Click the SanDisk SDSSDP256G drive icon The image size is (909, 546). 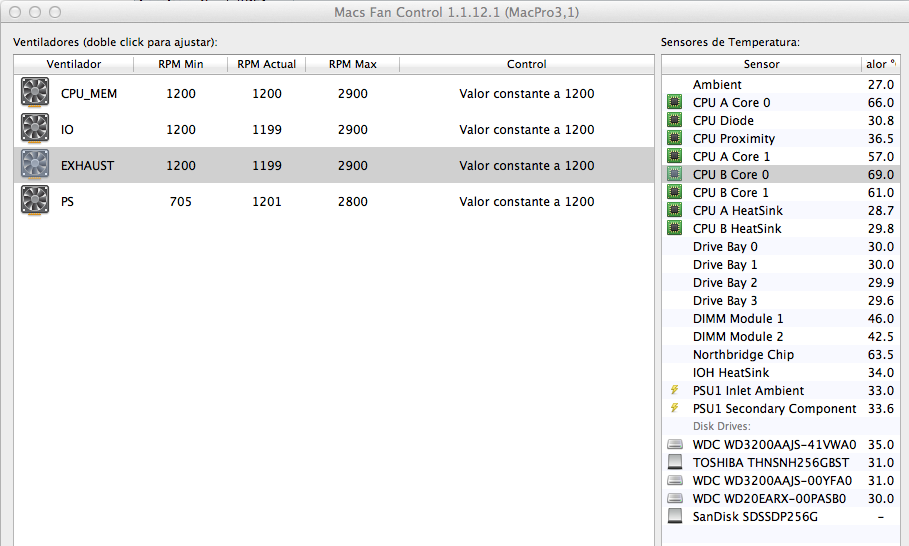[x=675, y=516]
